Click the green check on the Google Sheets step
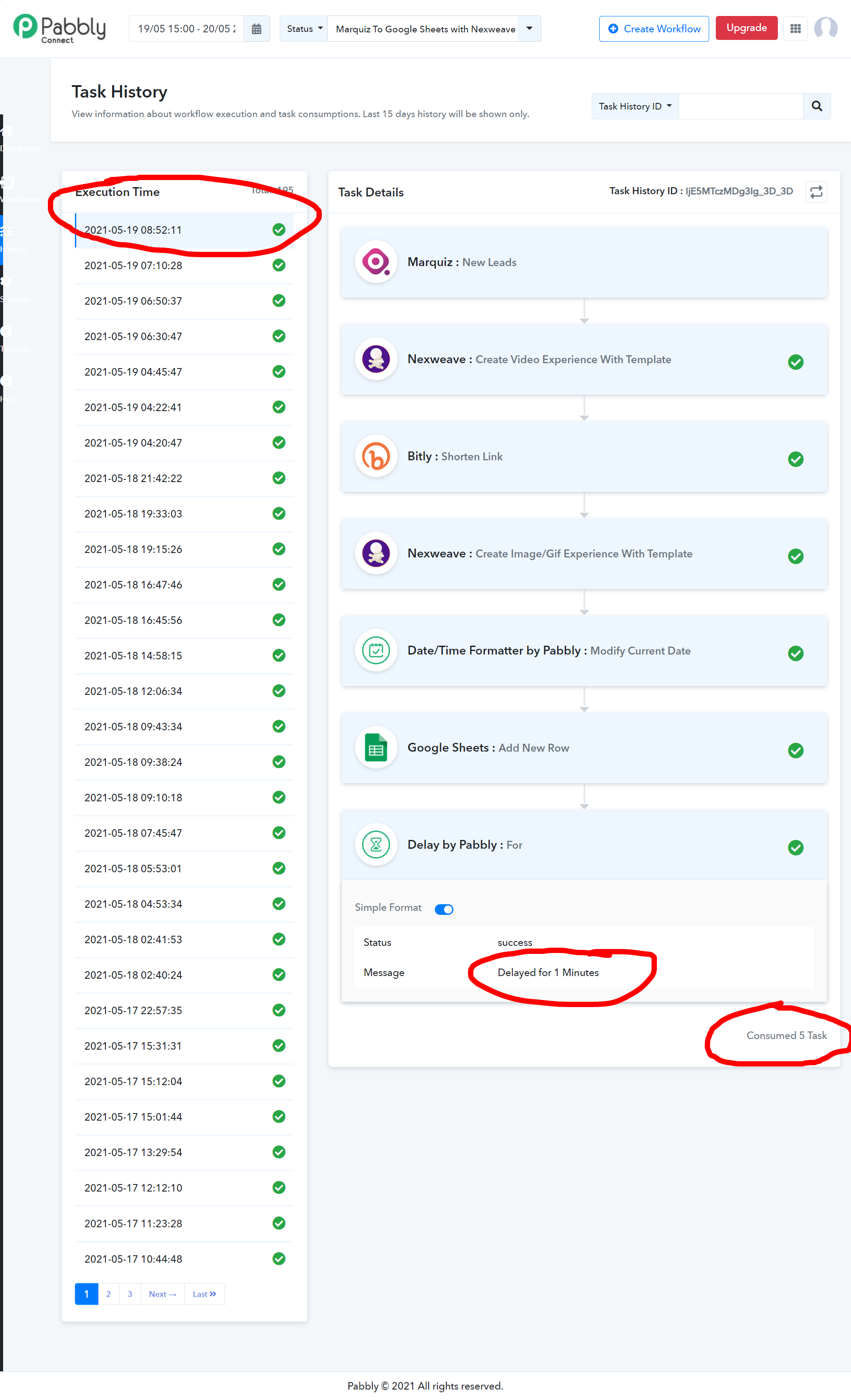 pyautogui.click(x=796, y=751)
